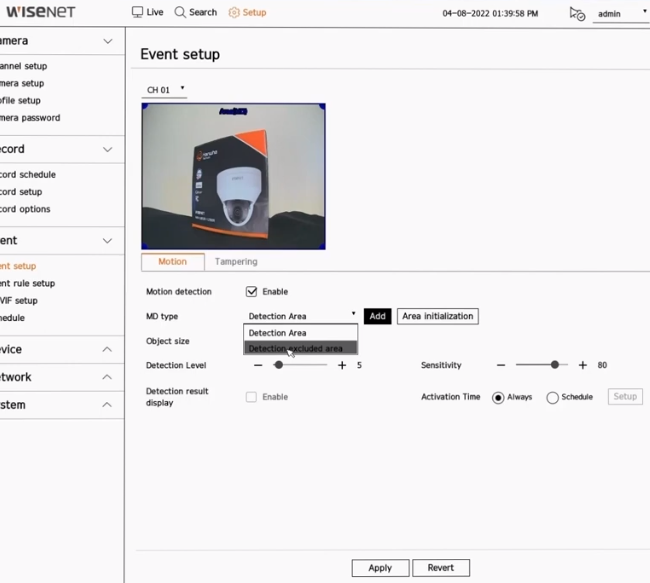Click plus icon for Detection Level
This screenshot has height=583, width=650.
tap(342, 365)
